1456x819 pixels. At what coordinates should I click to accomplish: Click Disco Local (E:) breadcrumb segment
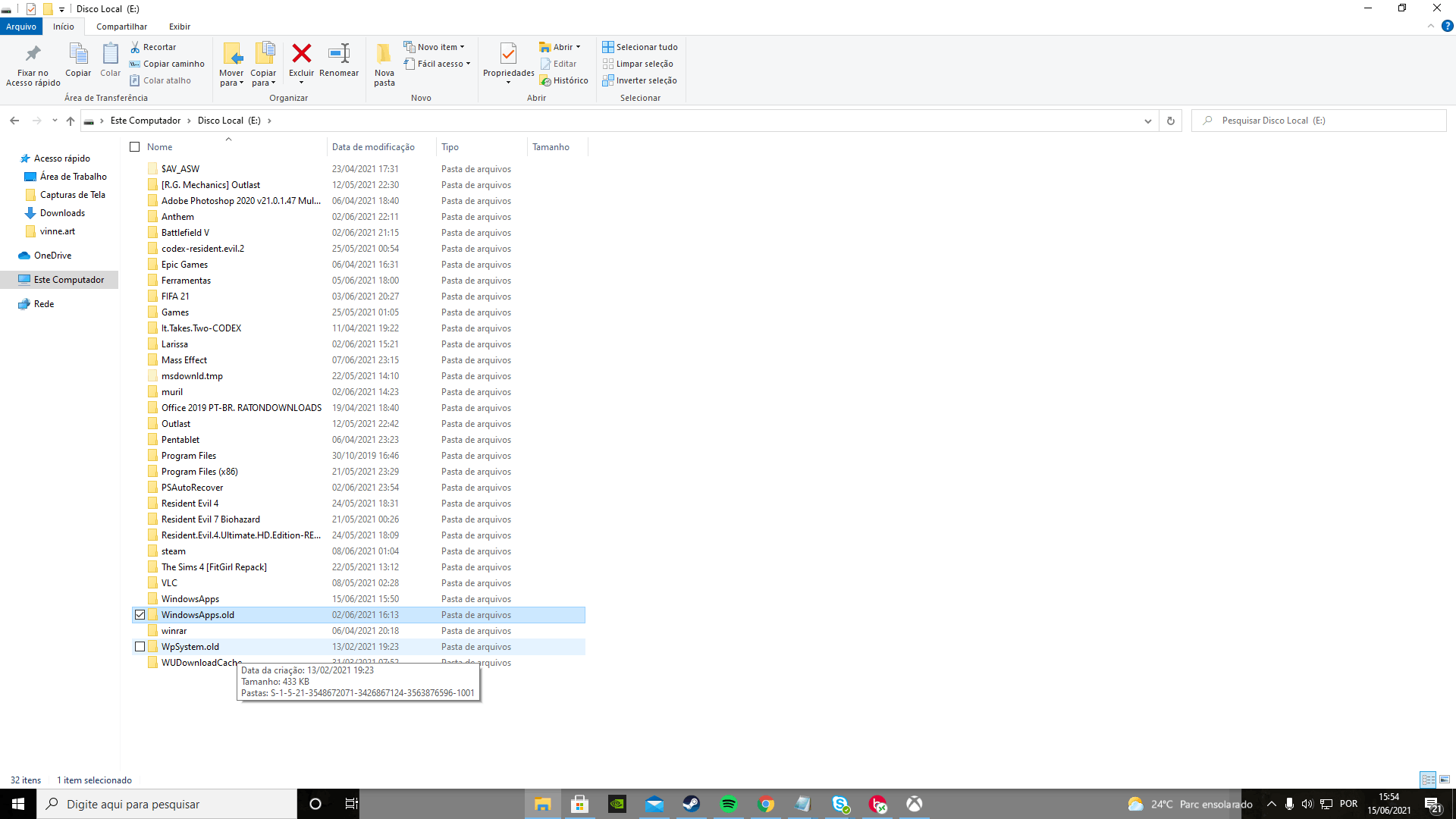point(229,121)
